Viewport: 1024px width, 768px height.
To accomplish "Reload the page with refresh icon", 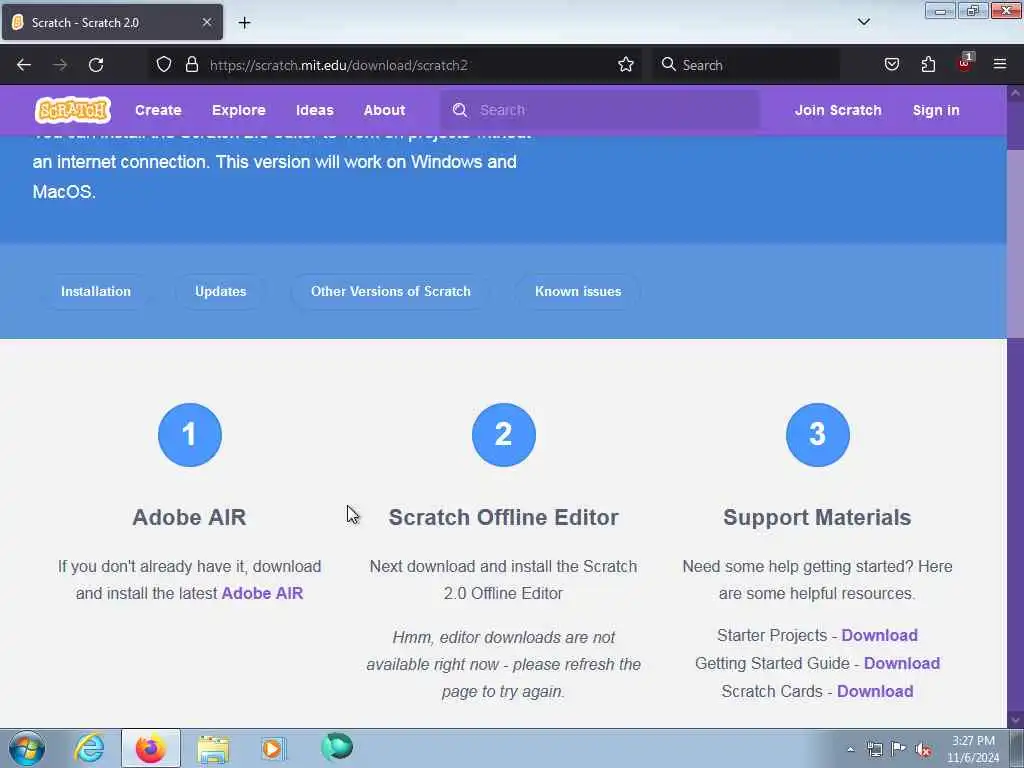I will [96, 65].
